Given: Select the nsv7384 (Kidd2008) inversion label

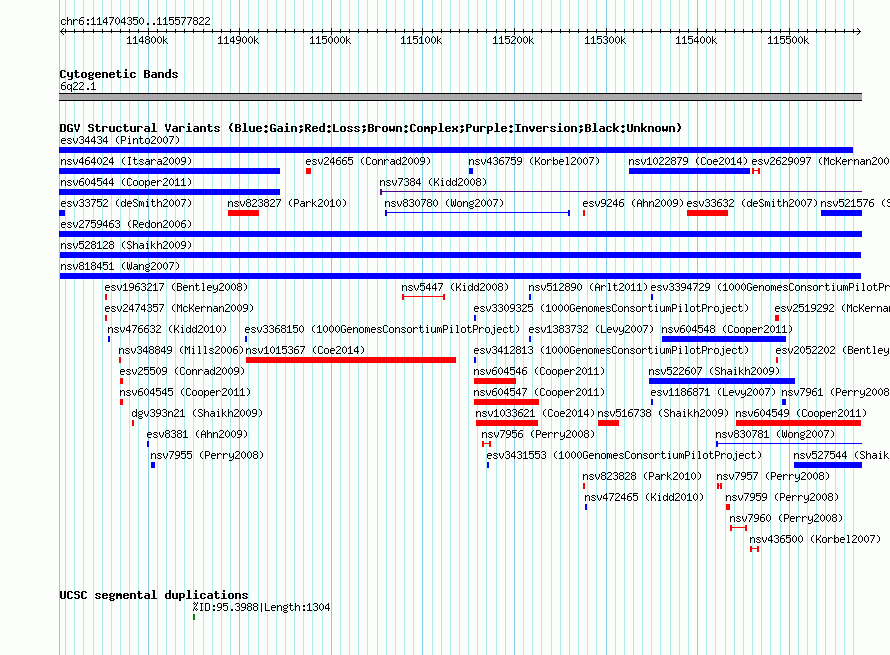Looking at the screenshot, I should pos(433,182).
